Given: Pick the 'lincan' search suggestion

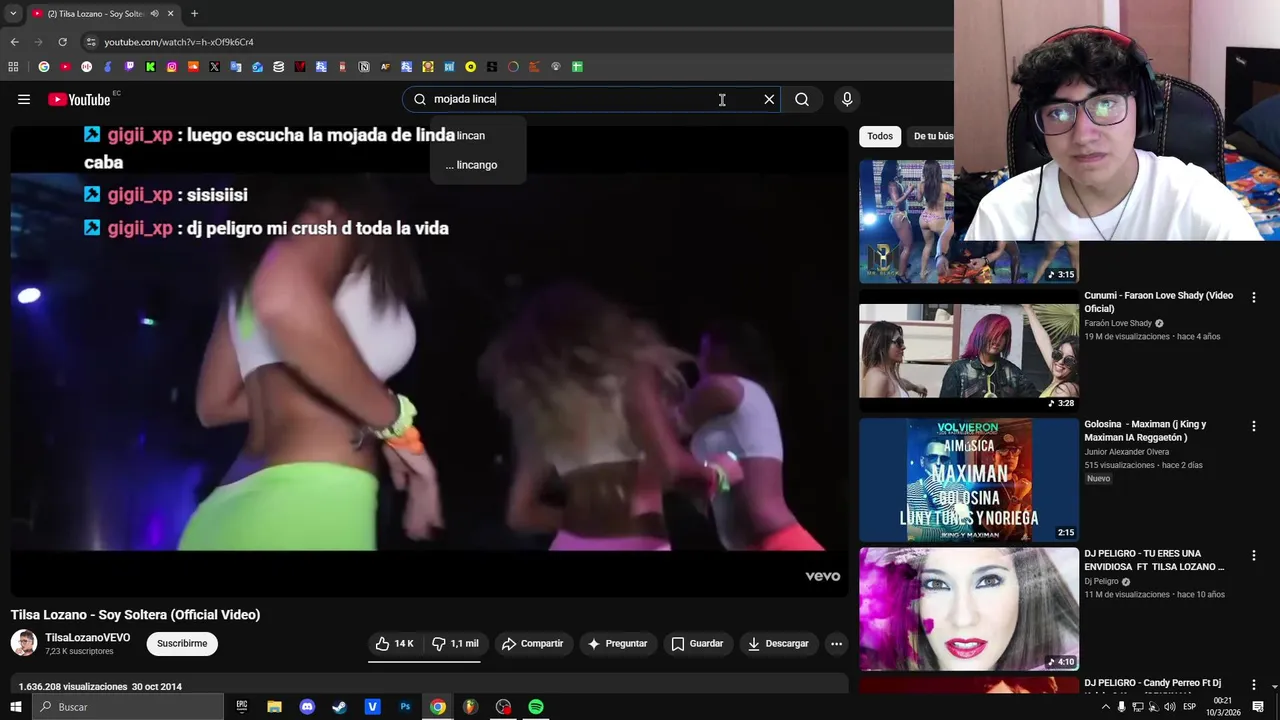Looking at the screenshot, I should coord(478,135).
